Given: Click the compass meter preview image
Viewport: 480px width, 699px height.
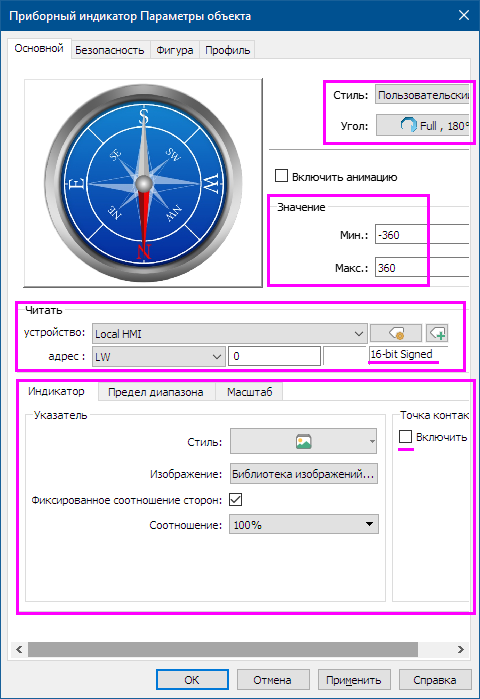Looking at the screenshot, I should [143, 183].
